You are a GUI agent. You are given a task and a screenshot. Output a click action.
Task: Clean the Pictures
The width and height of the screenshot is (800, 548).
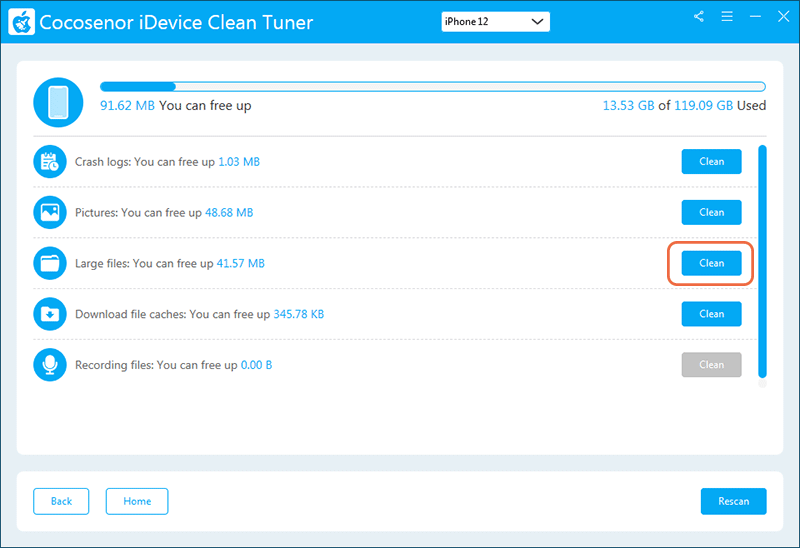pyautogui.click(x=711, y=212)
